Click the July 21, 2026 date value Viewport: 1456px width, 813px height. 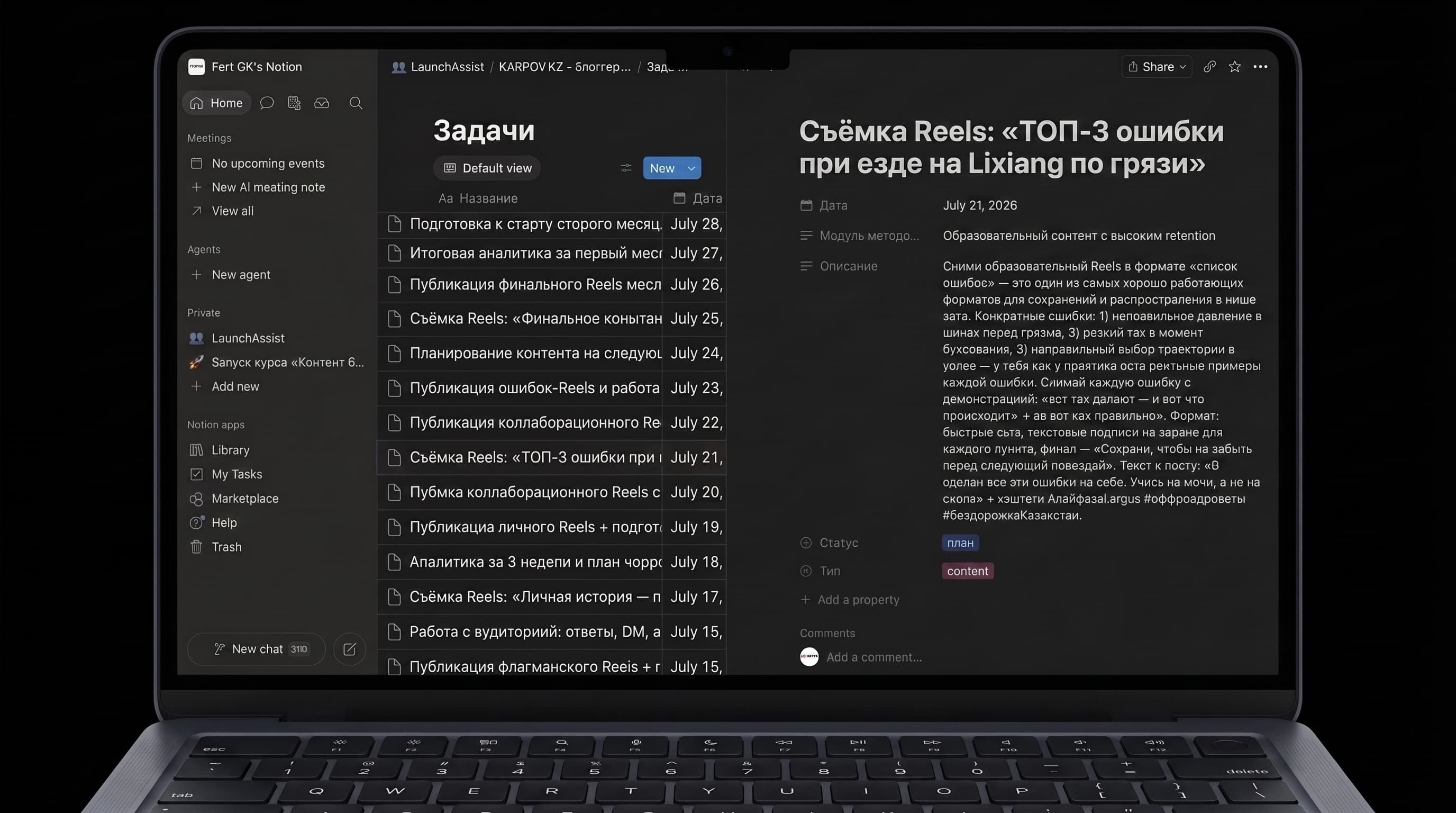click(x=979, y=205)
